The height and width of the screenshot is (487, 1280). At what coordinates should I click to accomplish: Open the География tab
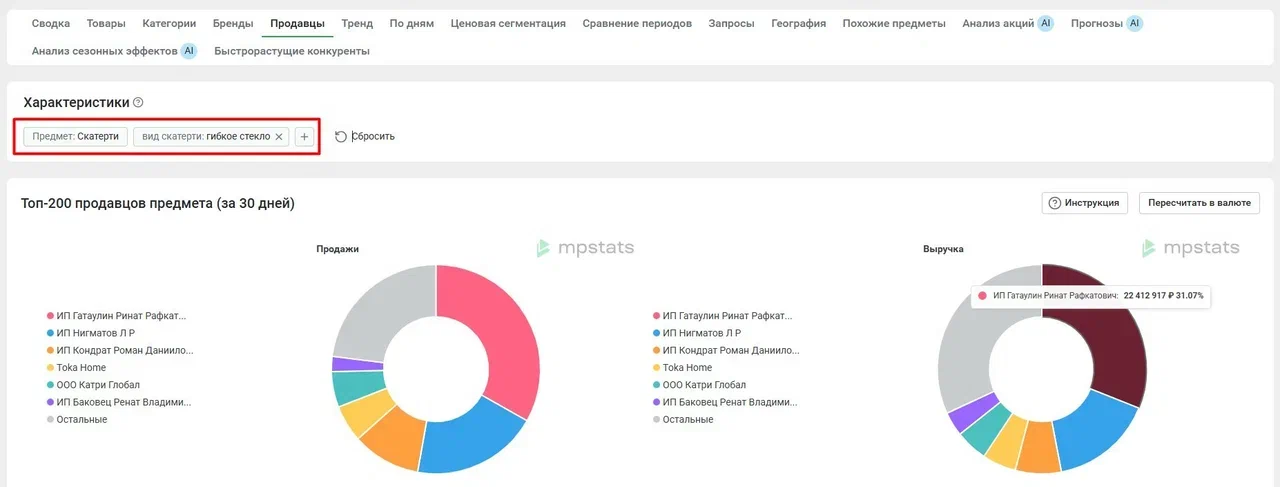799,23
